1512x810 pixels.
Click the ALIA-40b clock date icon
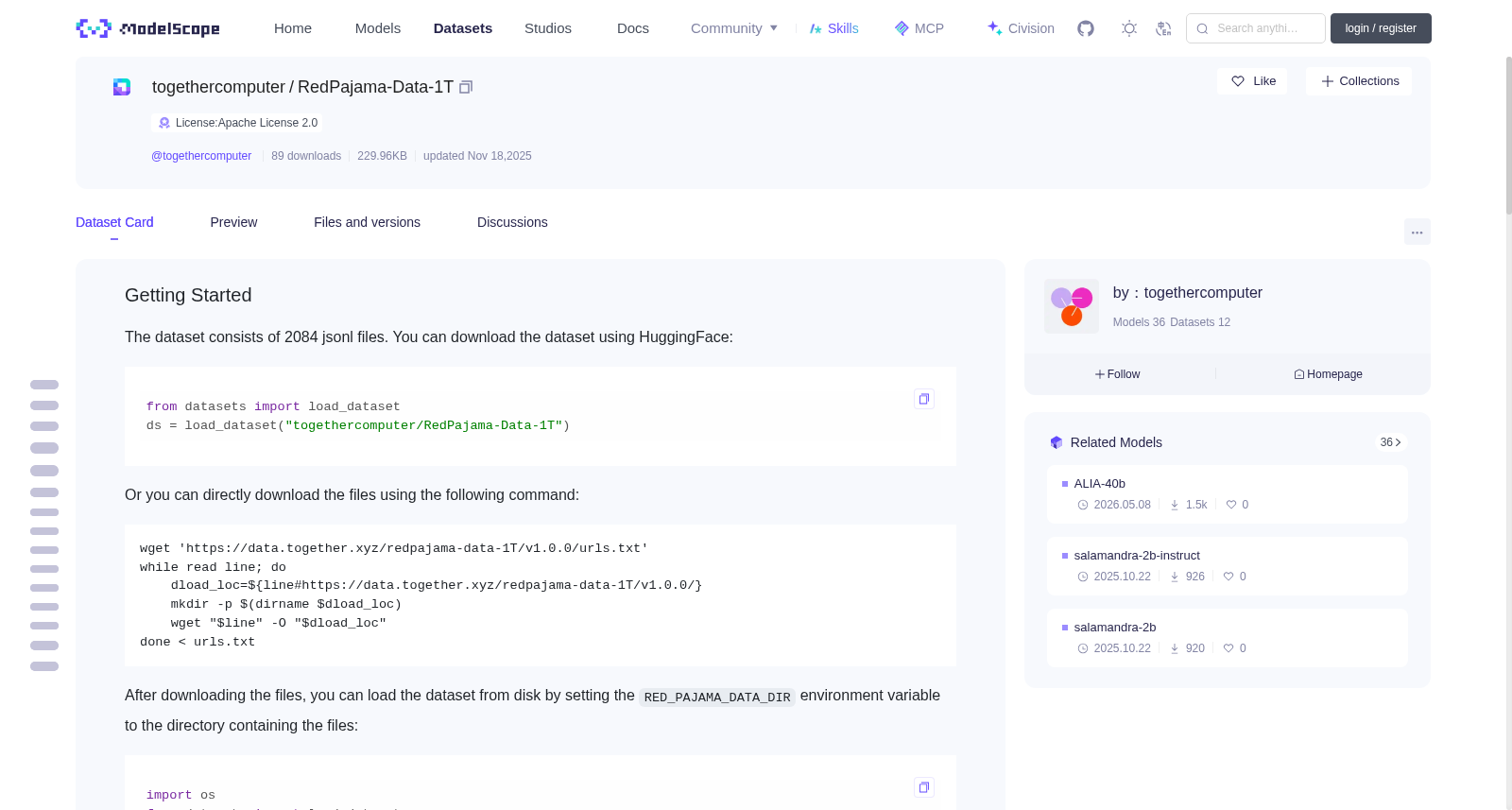(1083, 505)
